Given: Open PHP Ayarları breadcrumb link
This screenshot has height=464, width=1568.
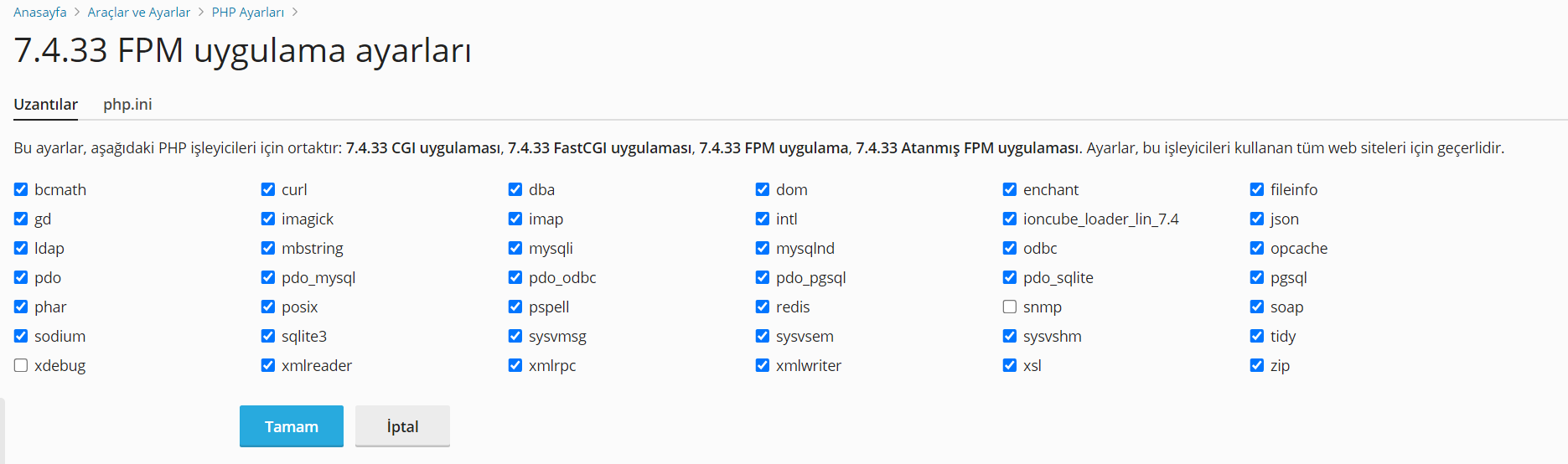Looking at the screenshot, I should point(248,13).
